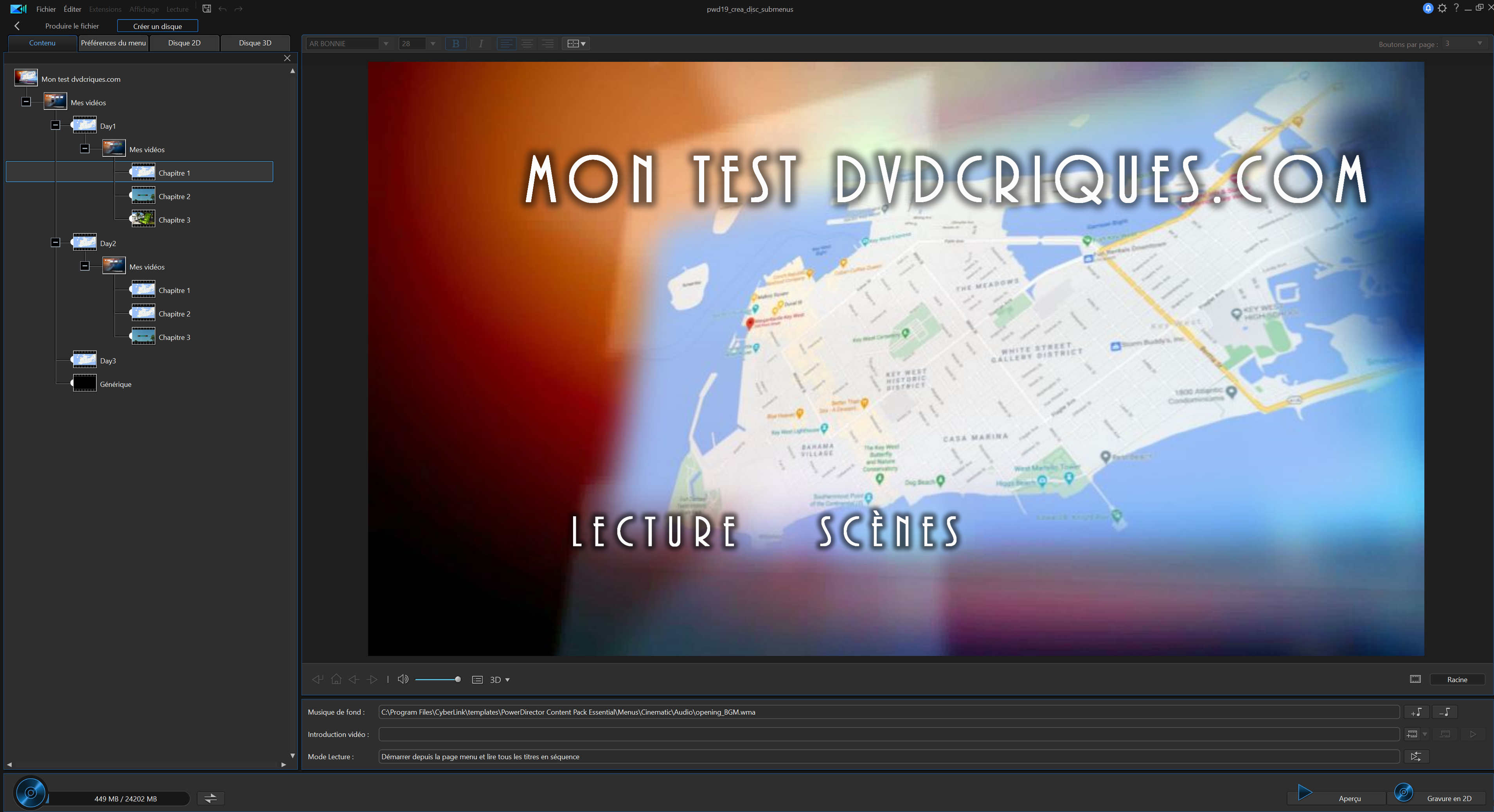Click the LECTURE menu text button
Screen dimensions: 1494x812
tap(654, 531)
